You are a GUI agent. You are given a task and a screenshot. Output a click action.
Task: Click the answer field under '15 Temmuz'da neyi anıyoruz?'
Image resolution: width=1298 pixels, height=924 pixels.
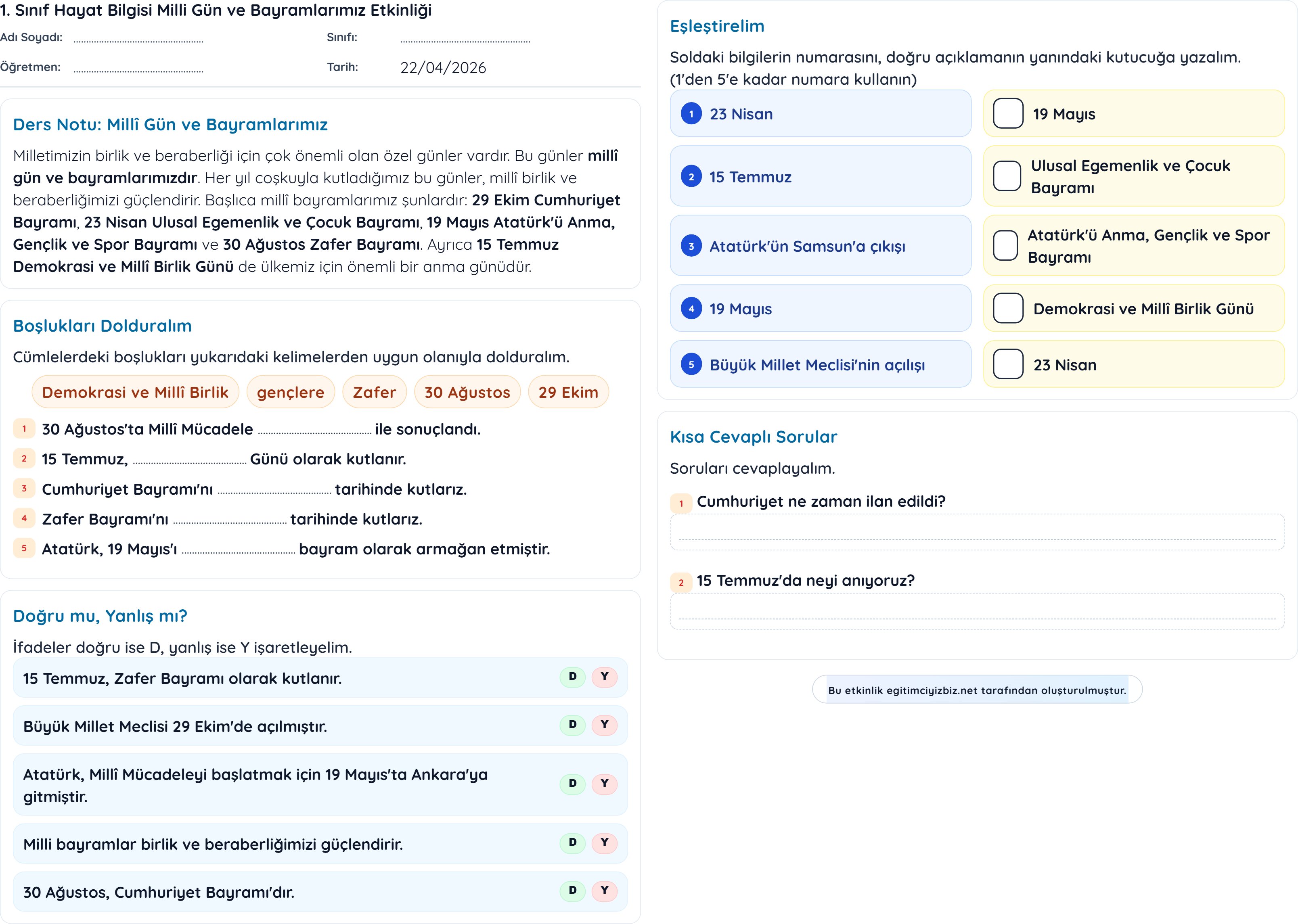(977, 611)
